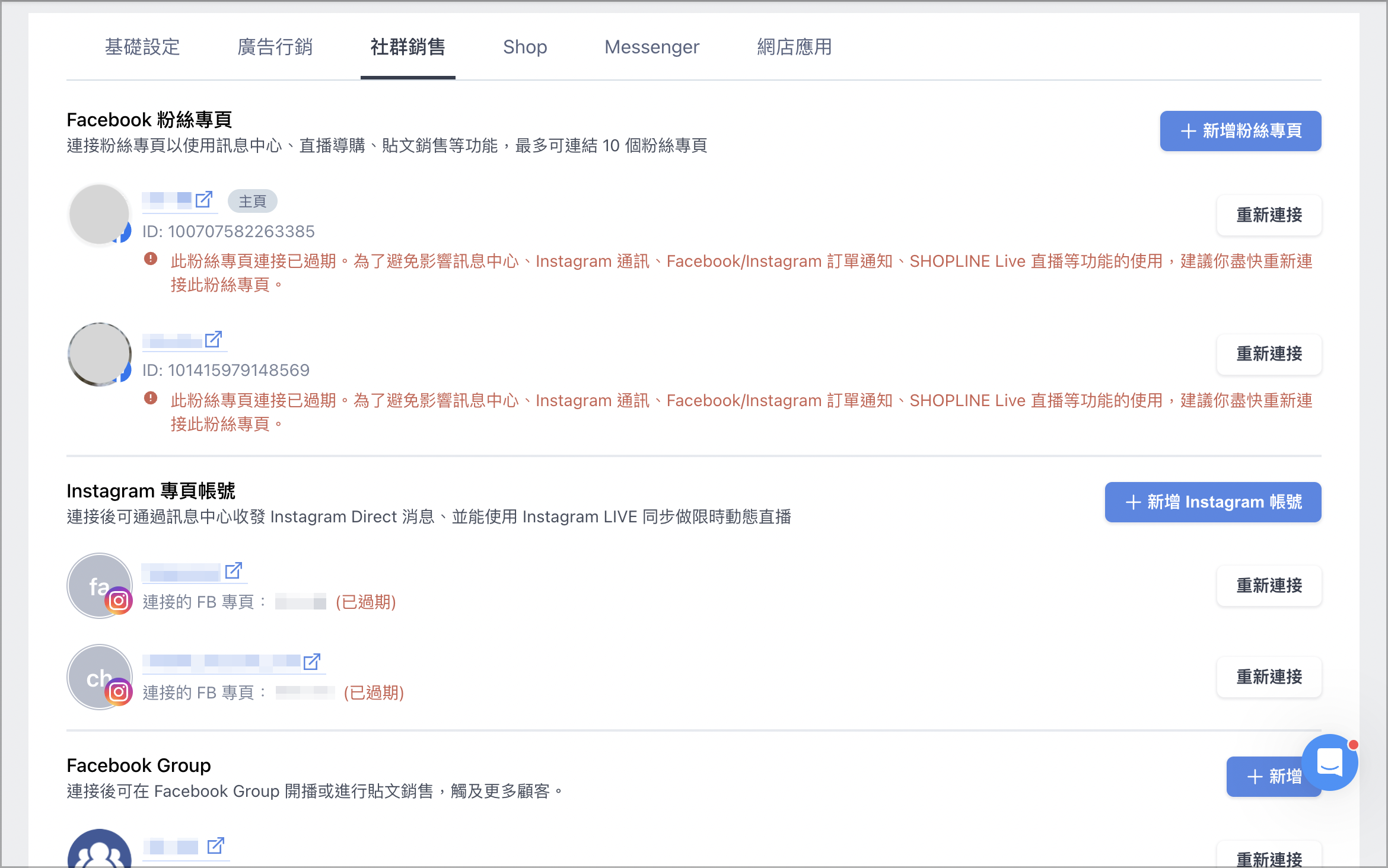Switch to 網店應用 tab
1388x868 pixels.
(795, 47)
